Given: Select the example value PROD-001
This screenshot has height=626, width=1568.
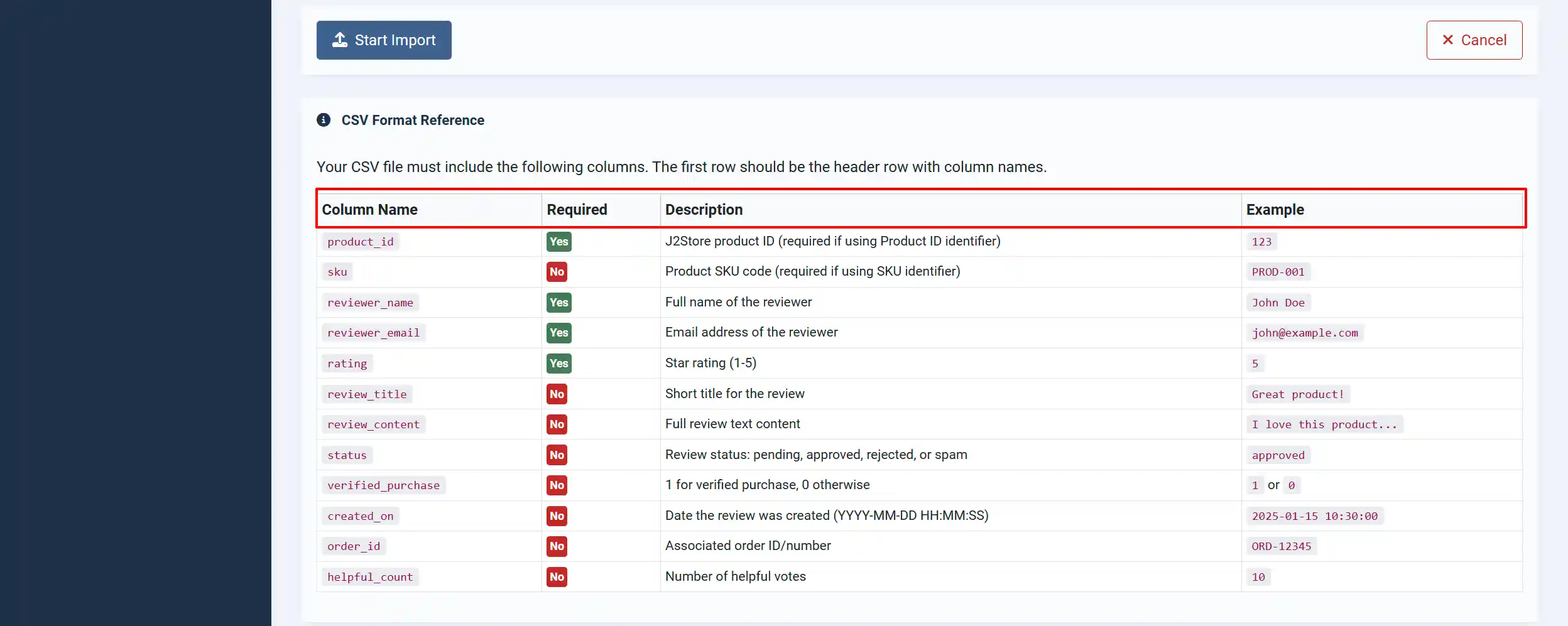Looking at the screenshot, I should 1278,272.
